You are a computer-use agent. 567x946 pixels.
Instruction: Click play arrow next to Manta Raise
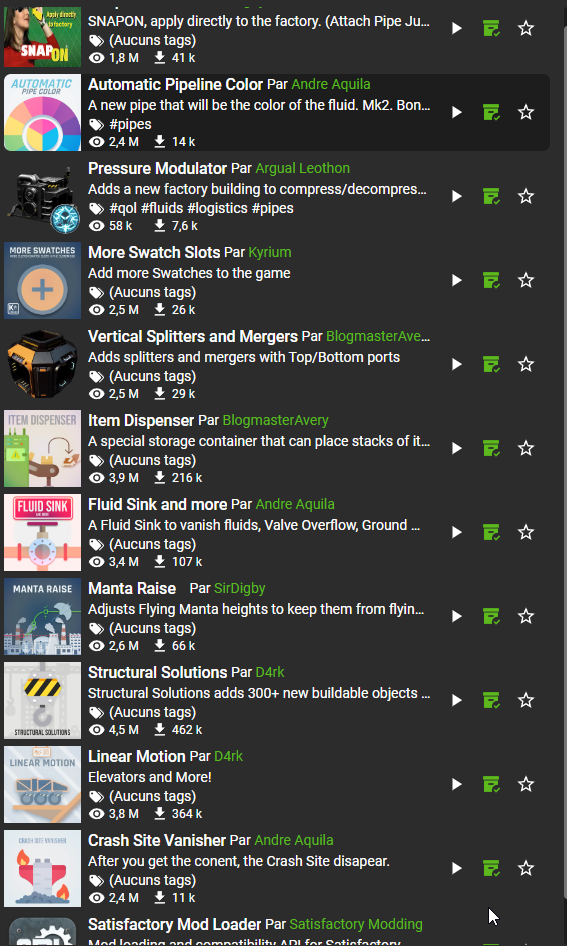tap(457, 616)
